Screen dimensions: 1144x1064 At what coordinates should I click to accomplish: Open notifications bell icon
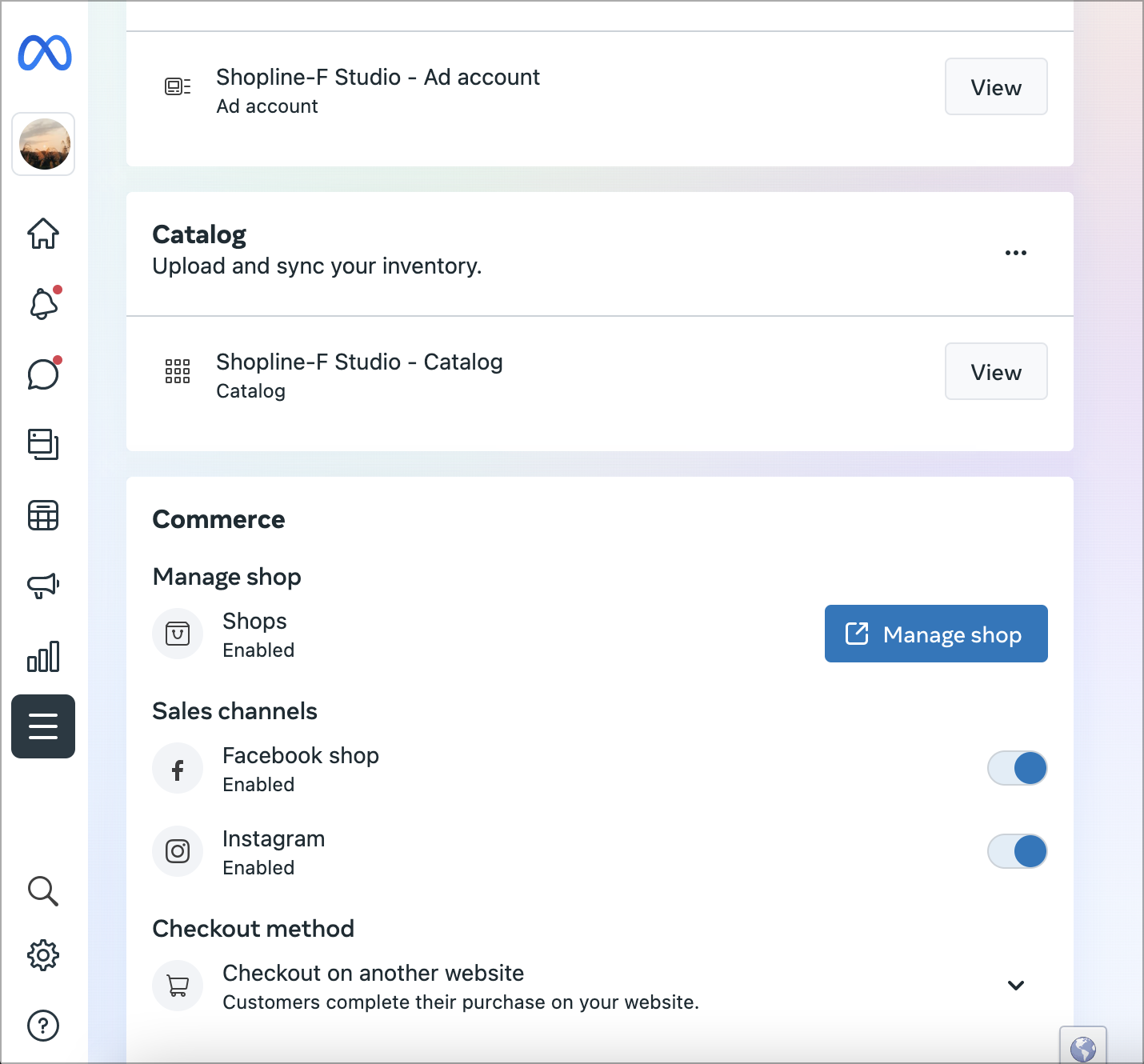click(x=44, y=303)
